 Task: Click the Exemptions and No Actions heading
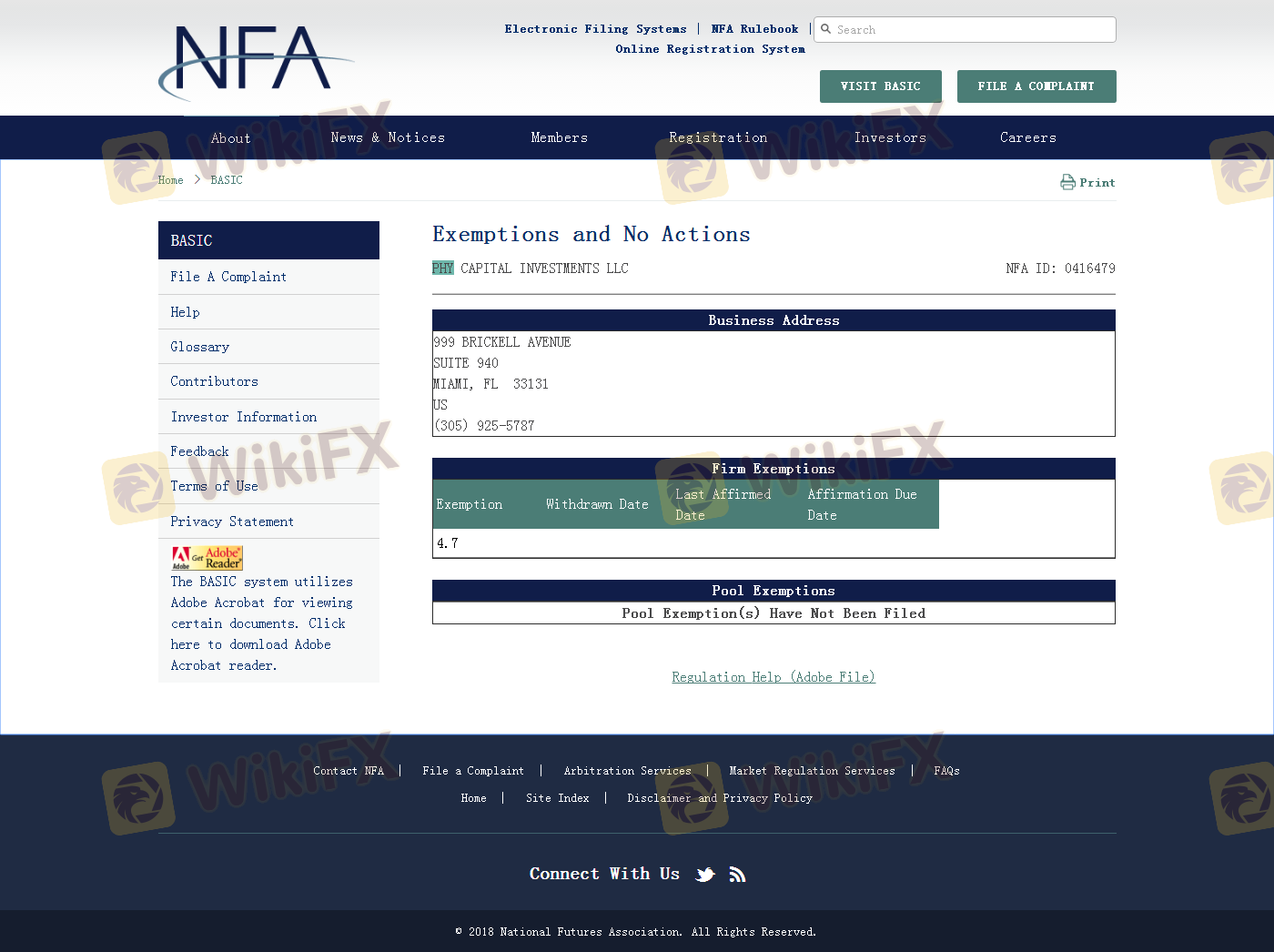click(591, 235)
